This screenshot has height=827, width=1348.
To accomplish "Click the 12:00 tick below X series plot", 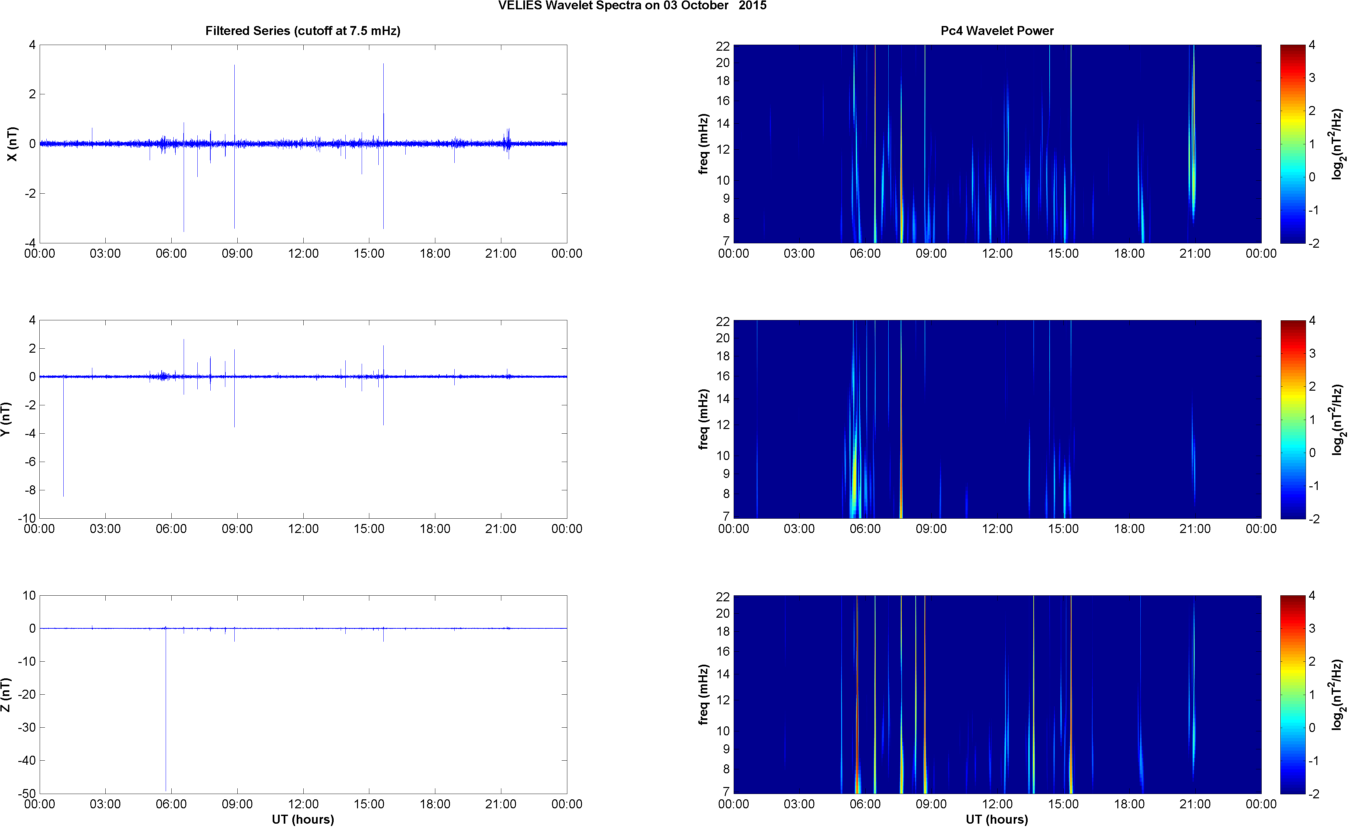I will point(303,254).
